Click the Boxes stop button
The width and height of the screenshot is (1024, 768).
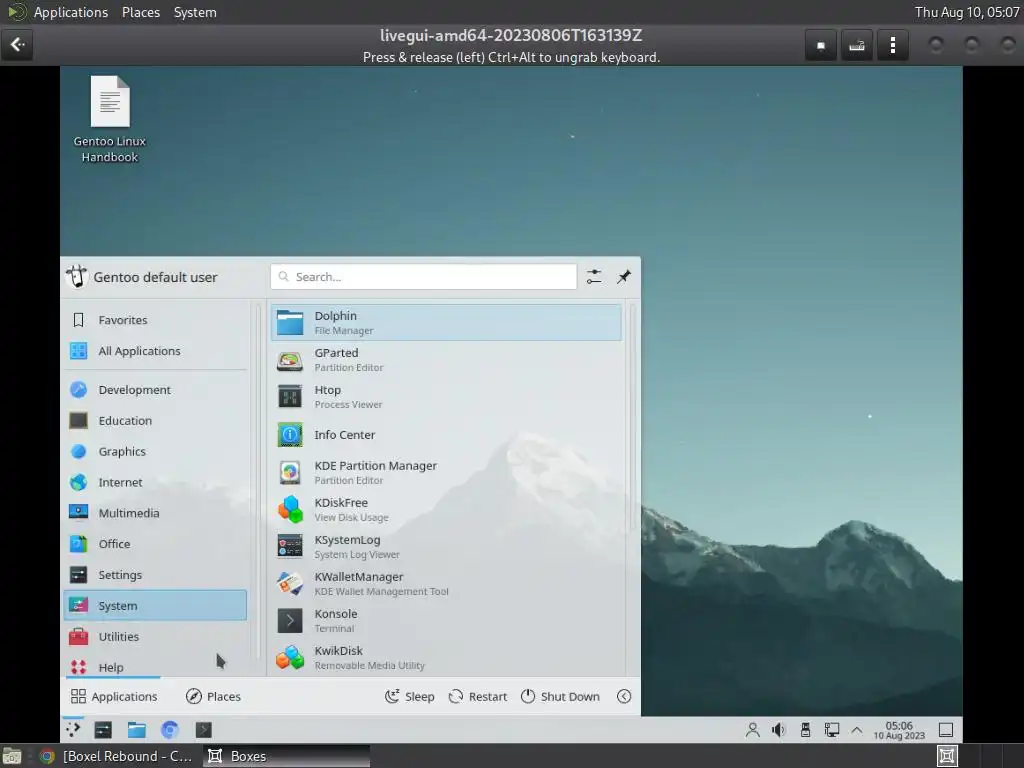821,45
